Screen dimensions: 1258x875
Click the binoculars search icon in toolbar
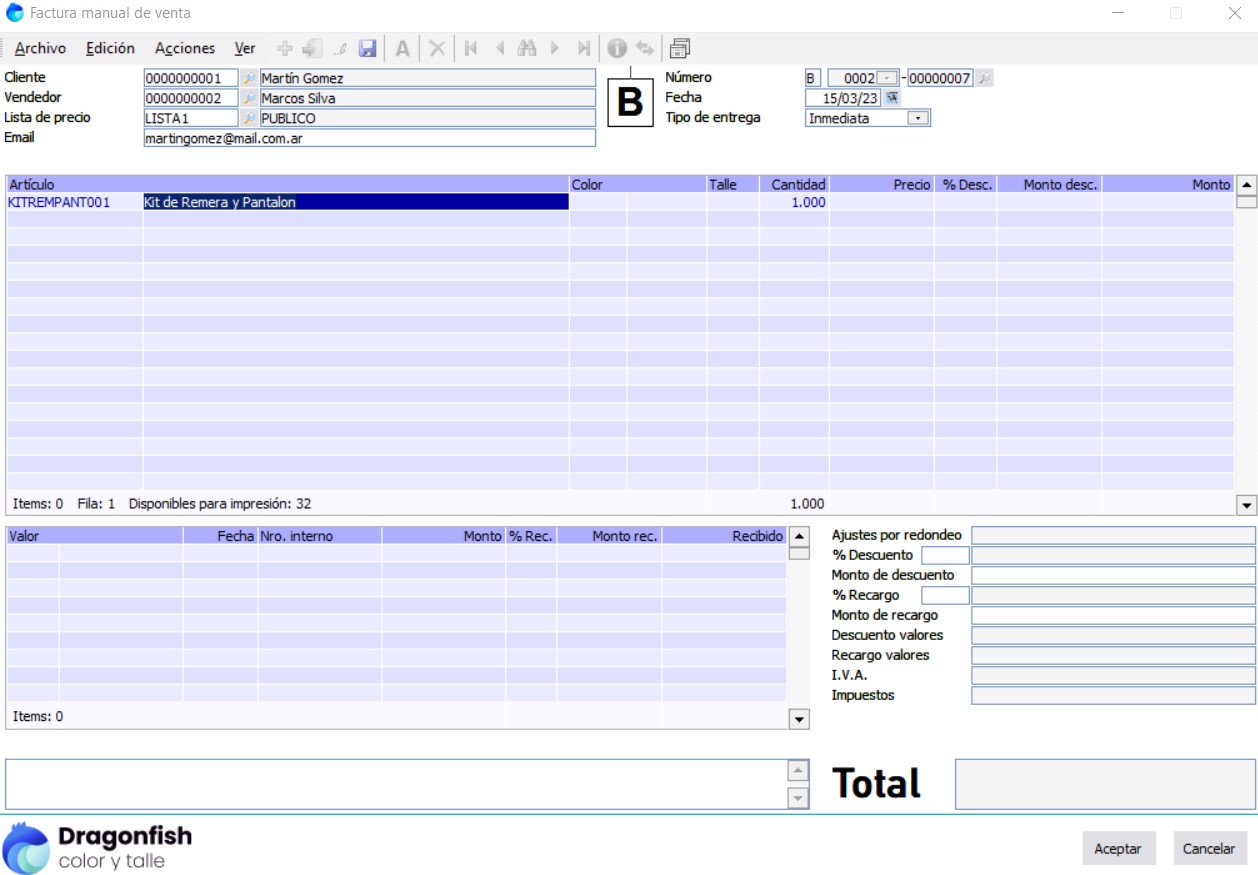coord(527,48)
